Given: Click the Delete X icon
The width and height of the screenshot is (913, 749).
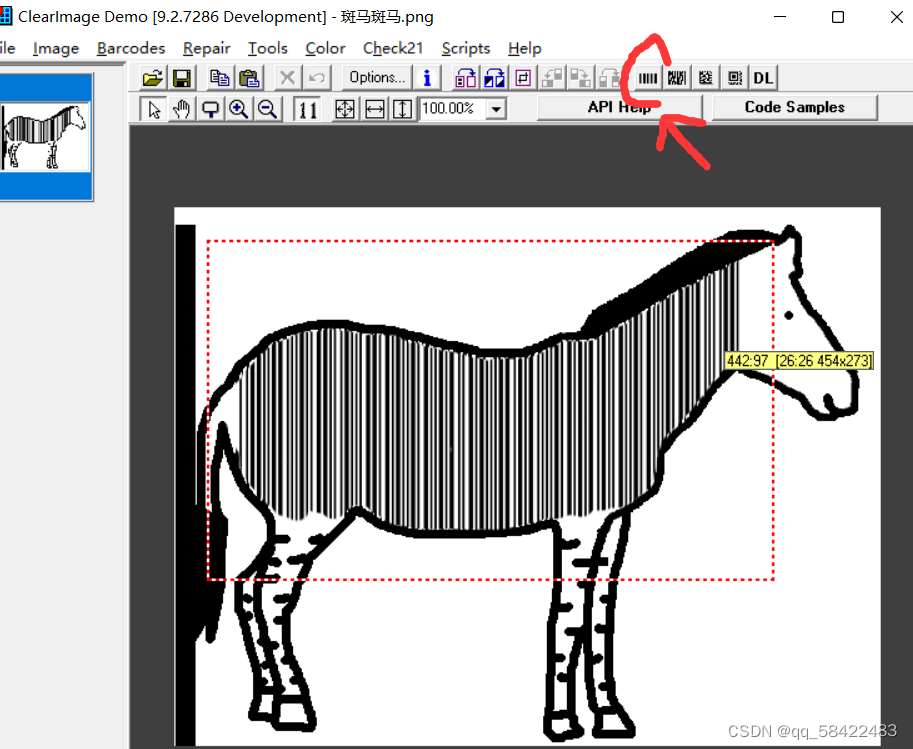Looking at the screenshot, I should (x=287, y=77).
